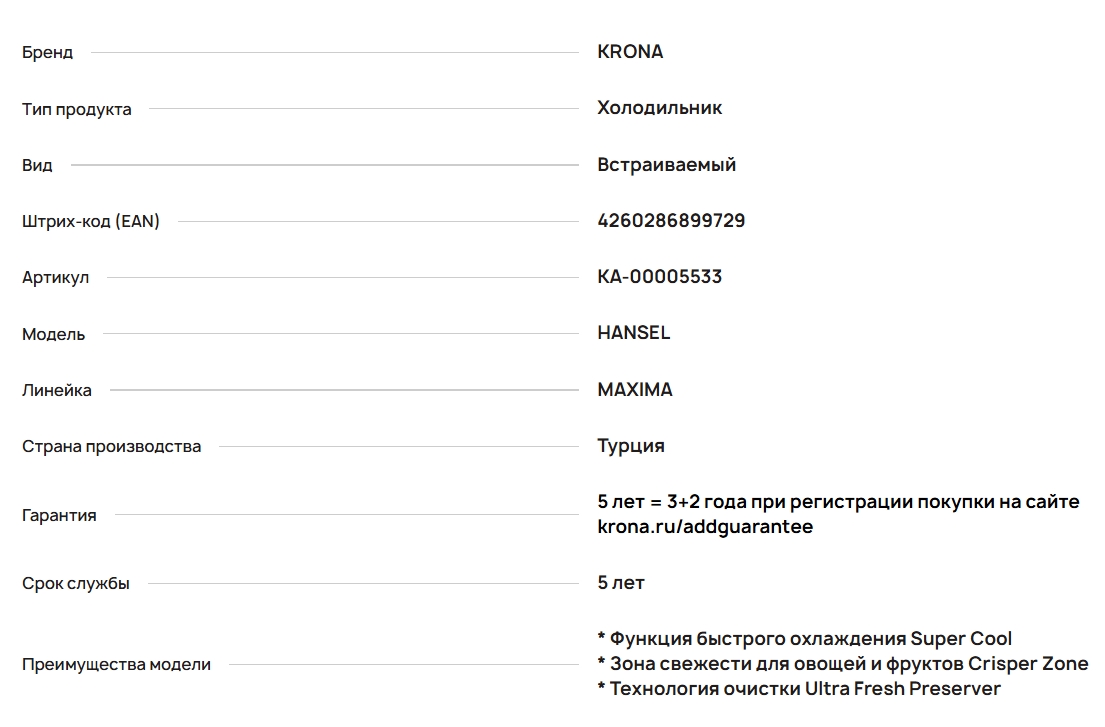Click the HANSEL model value

(x=633, y=333)
